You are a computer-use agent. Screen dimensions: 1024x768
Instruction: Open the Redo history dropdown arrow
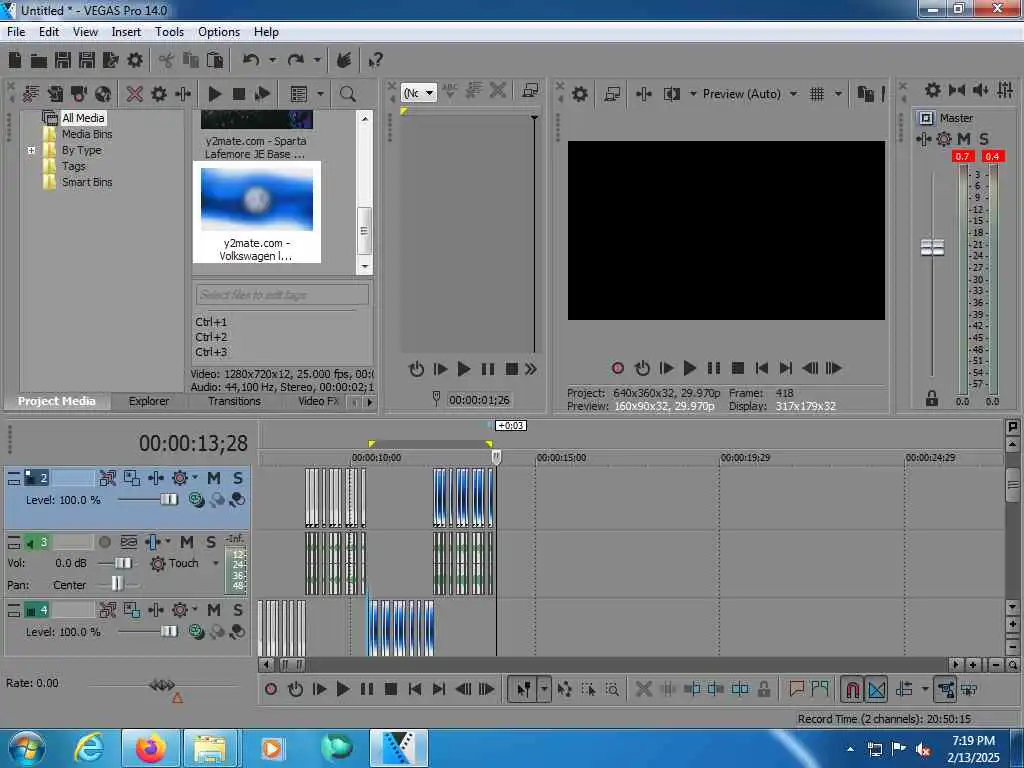point(317,61)
